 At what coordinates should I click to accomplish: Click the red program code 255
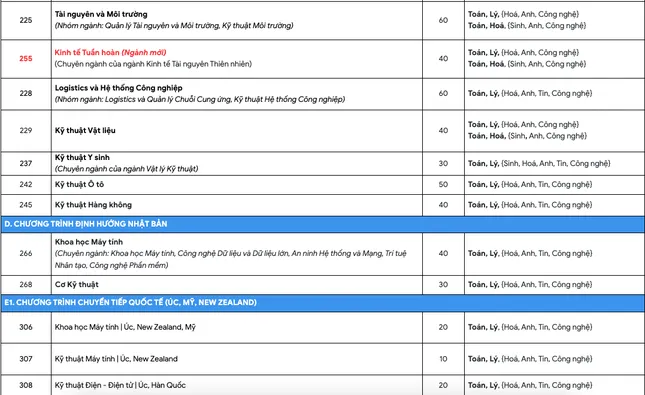(26, 58)
